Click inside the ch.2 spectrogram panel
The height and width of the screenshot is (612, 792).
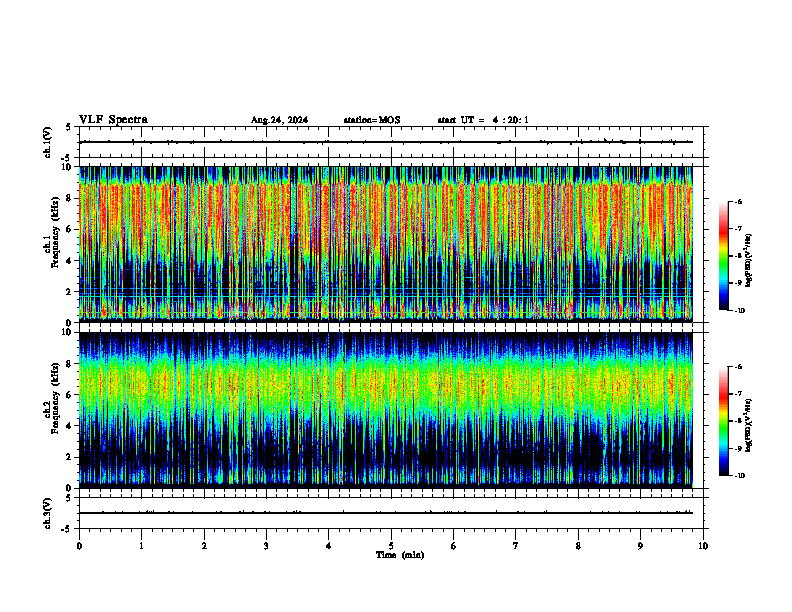pyautogui.click(x=386, y=410)
